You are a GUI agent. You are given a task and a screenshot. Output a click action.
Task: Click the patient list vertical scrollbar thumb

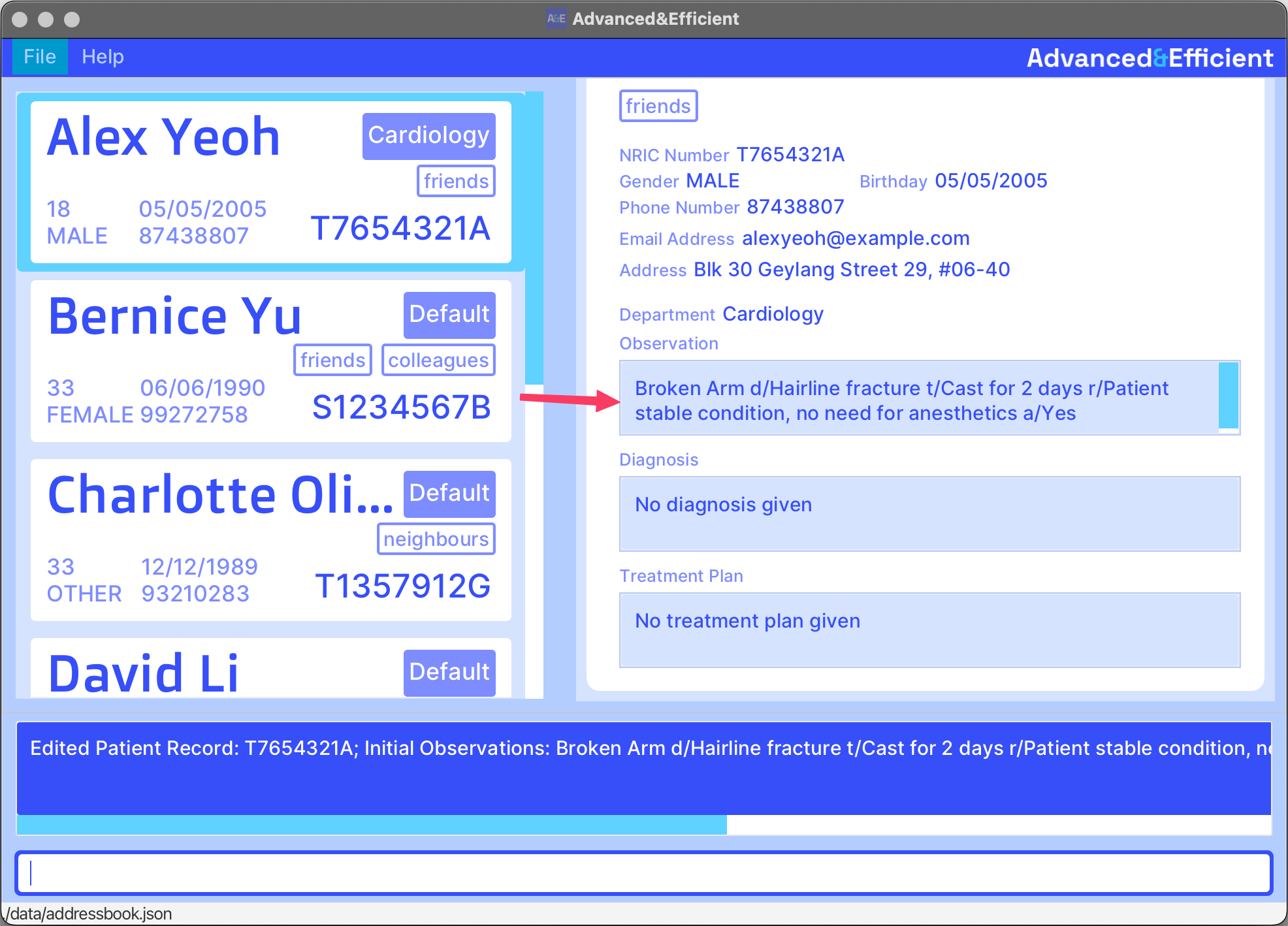pos(534,238)
